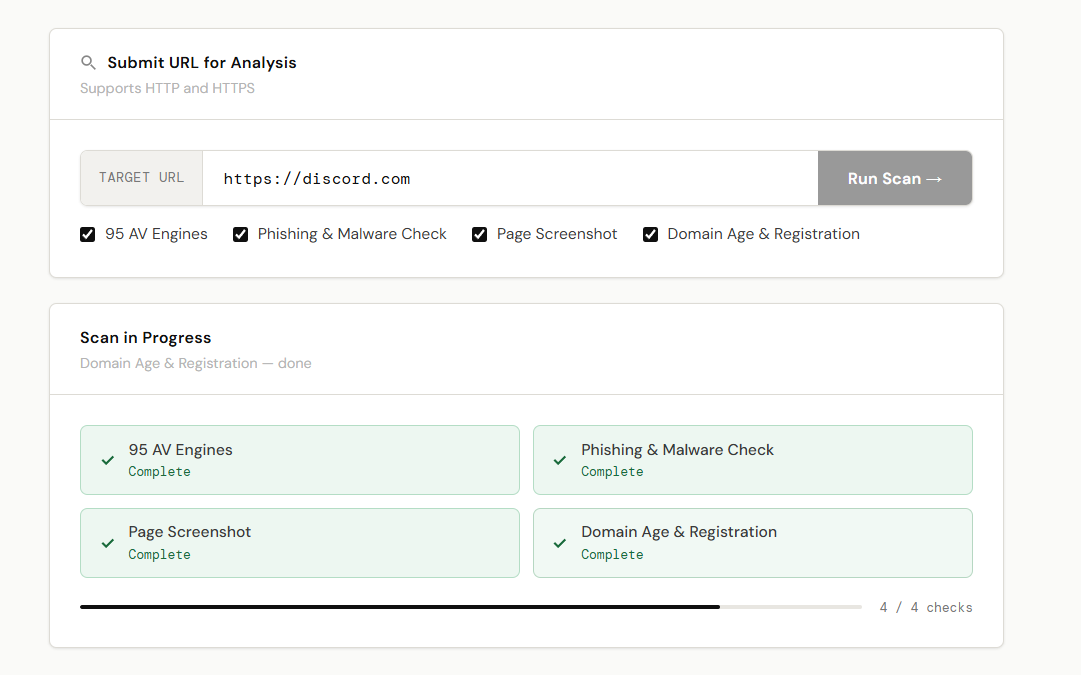This screenshot has height=675, width=1081.
Task: Uncheck the 95 AV Engines checkbox
Action: (x=88, y=235)
